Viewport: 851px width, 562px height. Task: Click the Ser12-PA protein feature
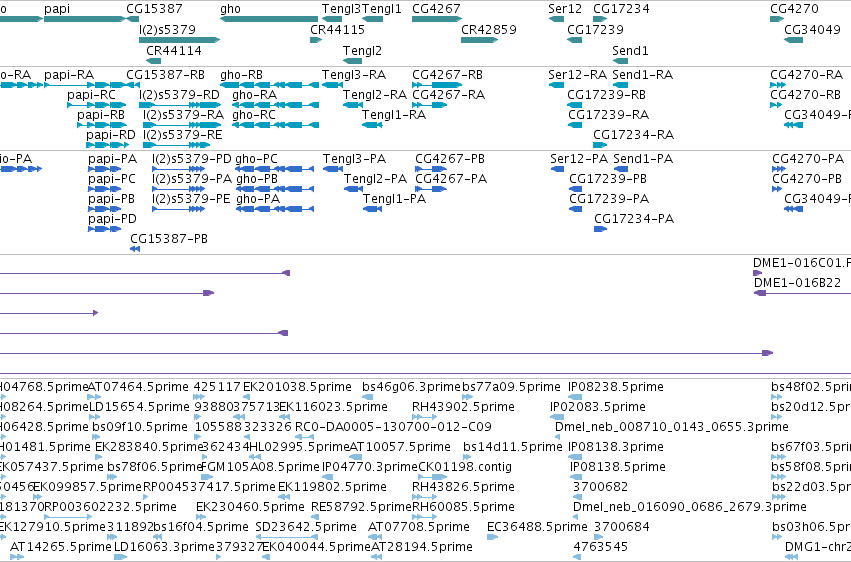tap(557, 169)
